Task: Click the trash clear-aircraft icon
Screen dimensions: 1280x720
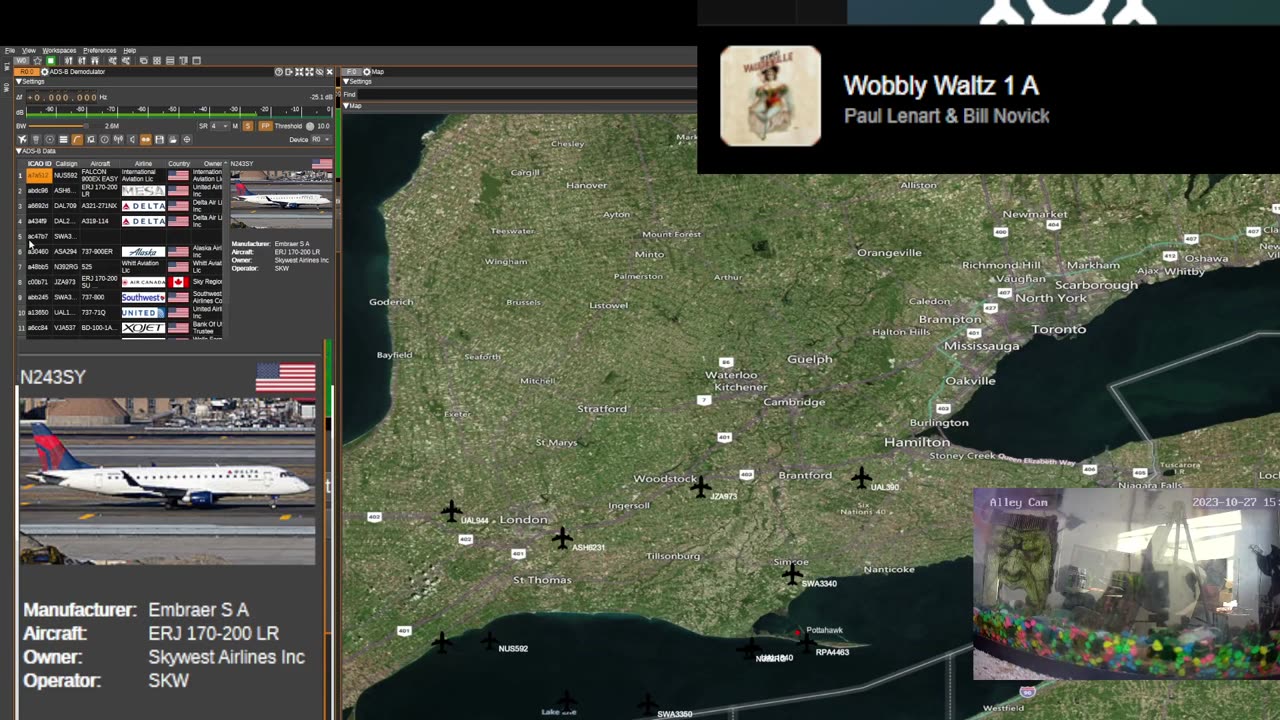Action: point(36,140)
